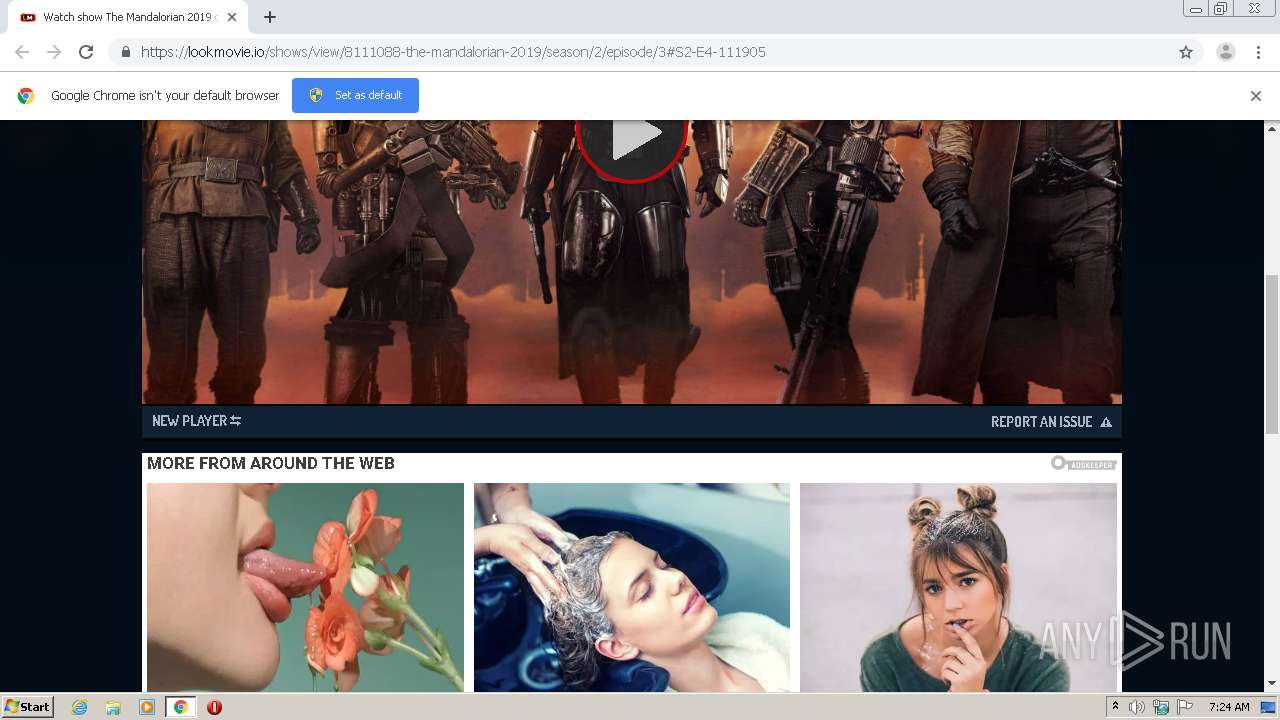Open Windows Explorer folder icon in taskbar
1280x720 pixels.
tap(113, 707)
